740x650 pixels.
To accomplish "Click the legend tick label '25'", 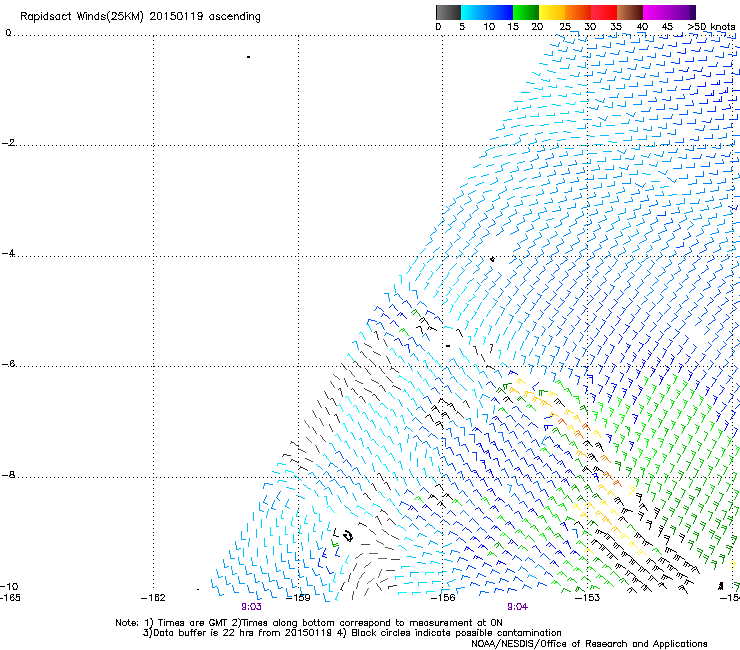I will [x=565, y=27].
